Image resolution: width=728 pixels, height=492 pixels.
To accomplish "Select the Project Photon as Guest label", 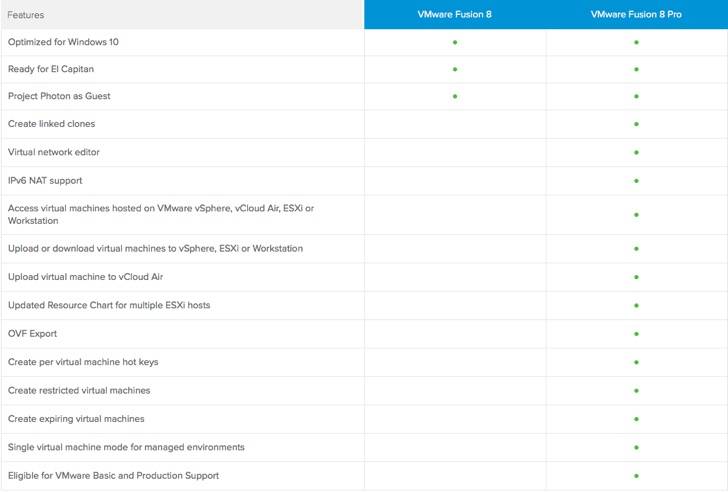I will pos(59,96).
